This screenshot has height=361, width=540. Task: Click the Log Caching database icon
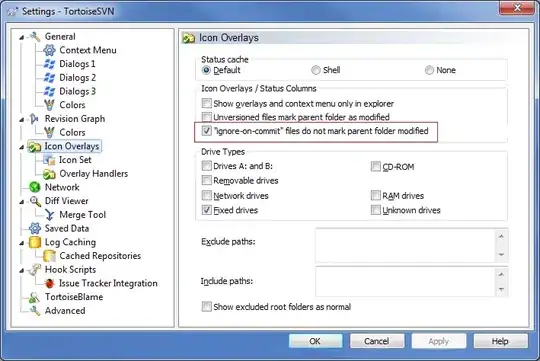coord(35,242)
